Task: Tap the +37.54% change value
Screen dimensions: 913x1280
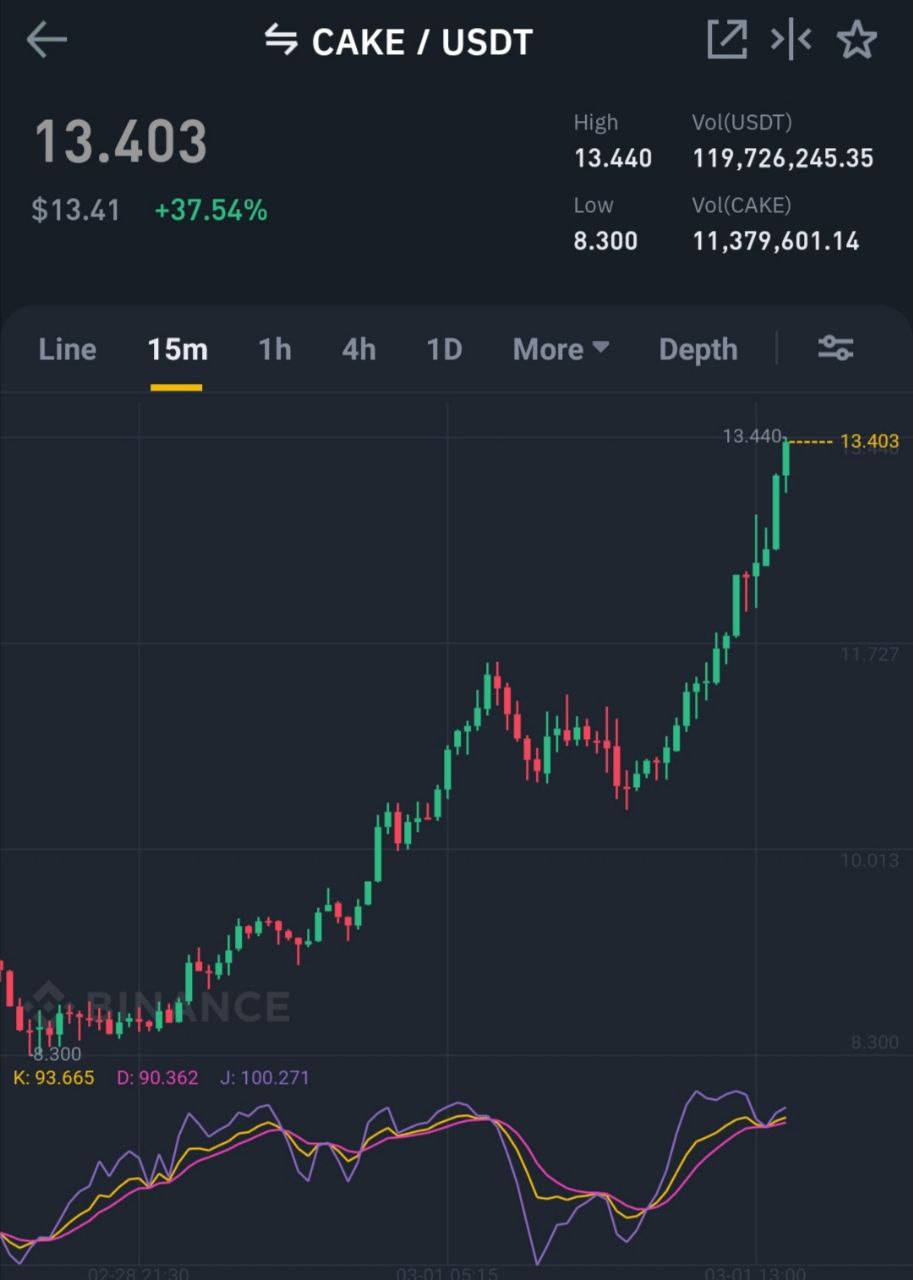Action: pos(210,210)
